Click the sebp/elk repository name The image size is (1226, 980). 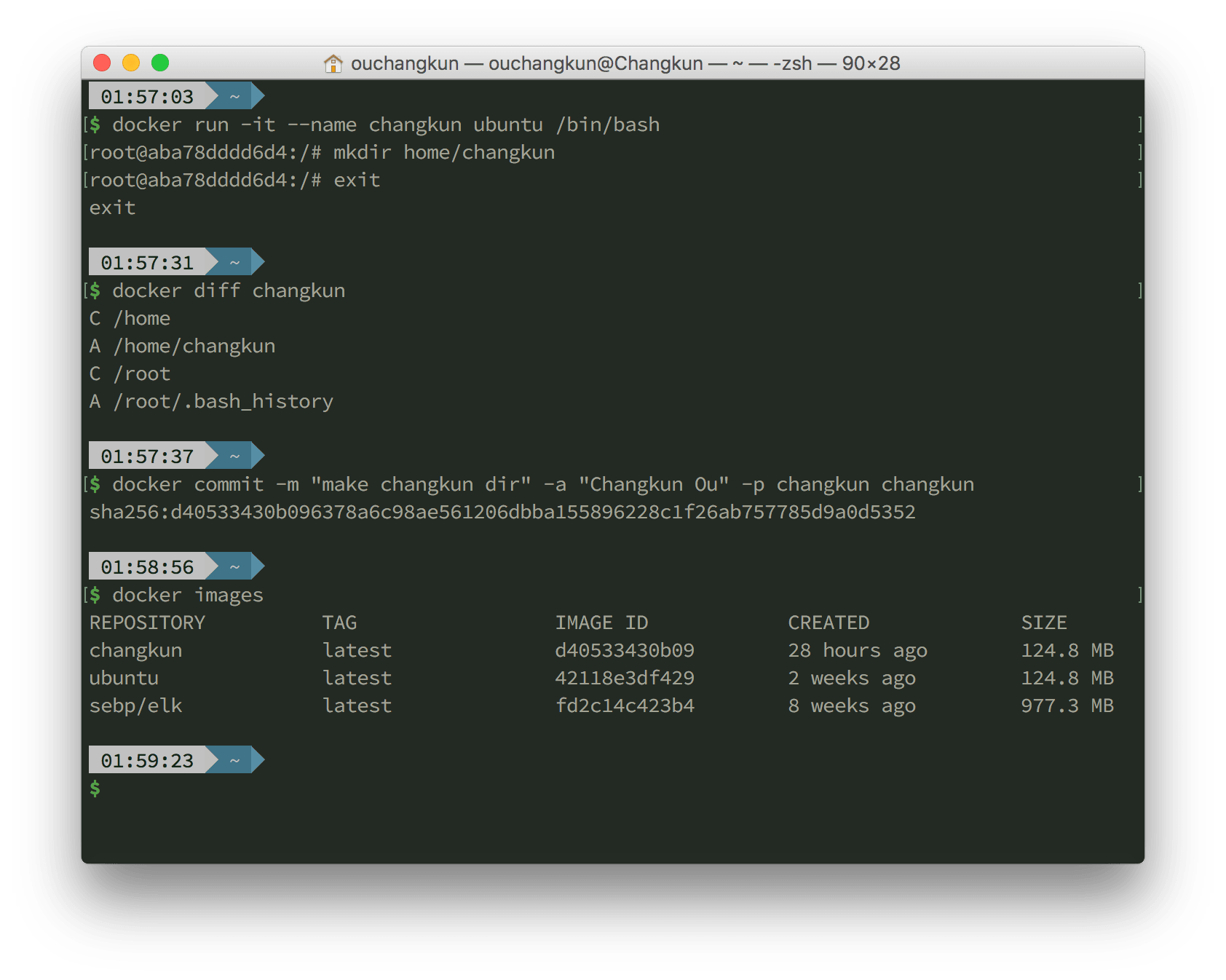135,706
